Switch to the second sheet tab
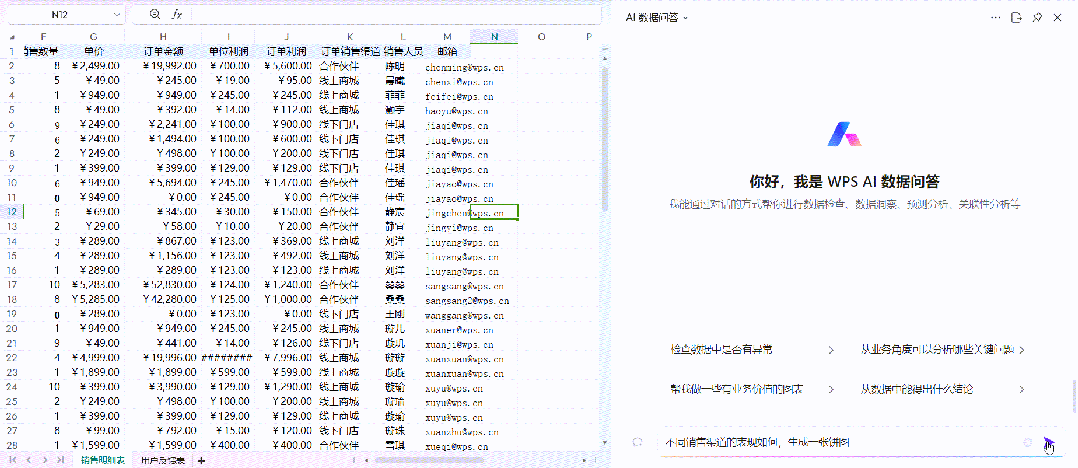This screenshot has width=1078, height=468. (163, 460)
